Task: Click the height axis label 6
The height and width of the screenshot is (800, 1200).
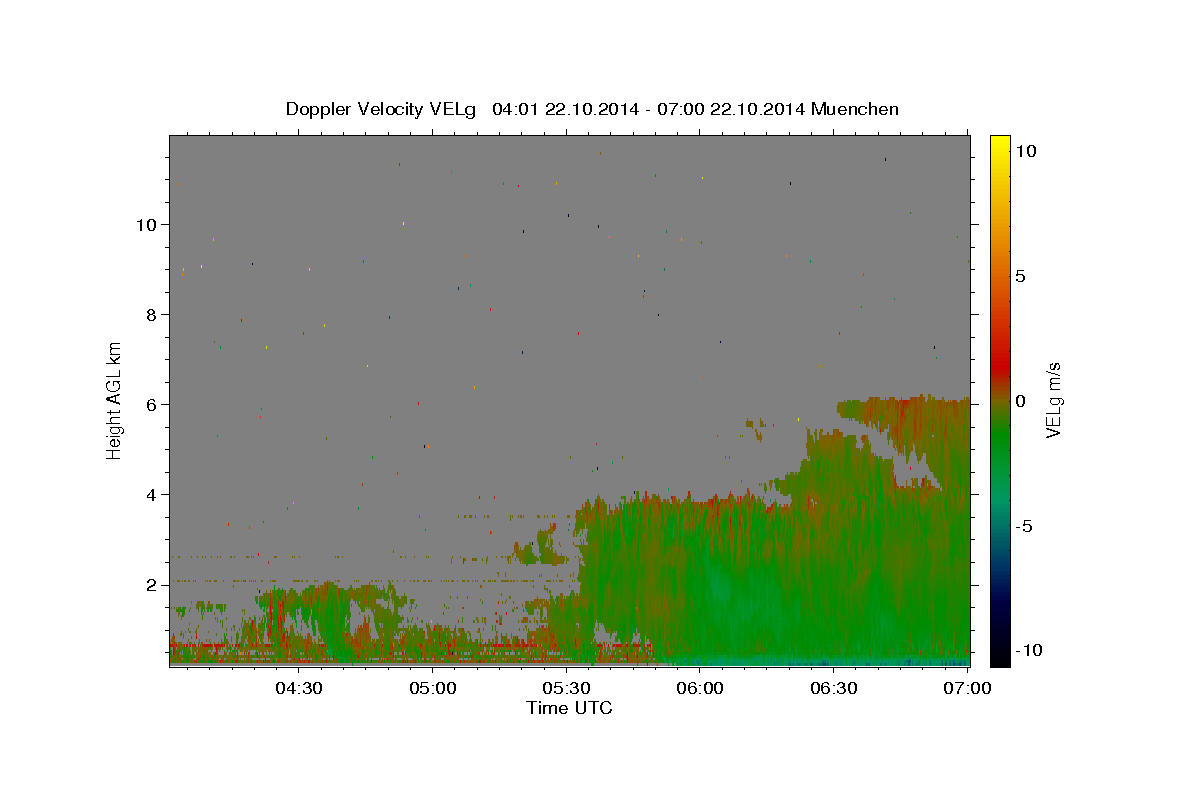Action: click(150, 404)
